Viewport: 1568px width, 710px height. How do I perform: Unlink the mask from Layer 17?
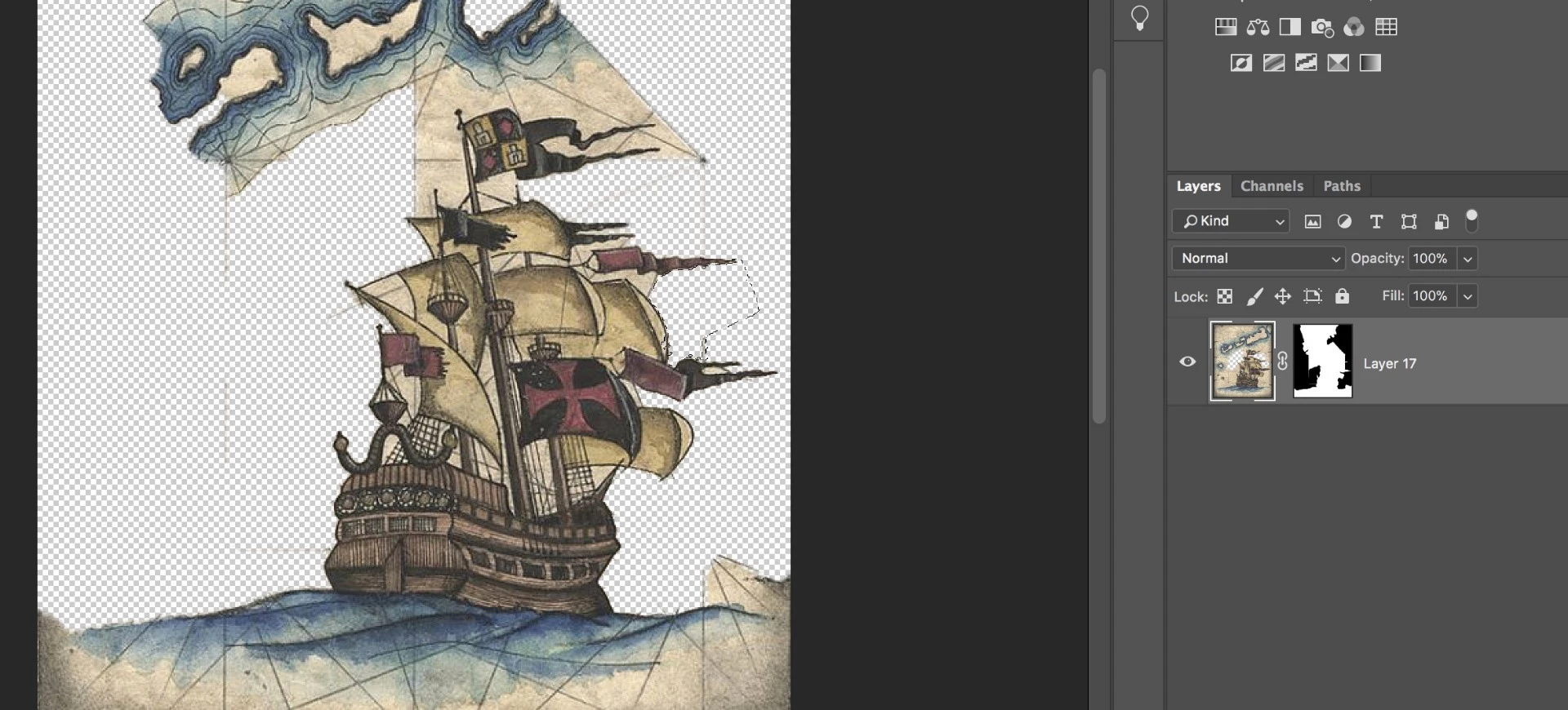click(1283, 361)
